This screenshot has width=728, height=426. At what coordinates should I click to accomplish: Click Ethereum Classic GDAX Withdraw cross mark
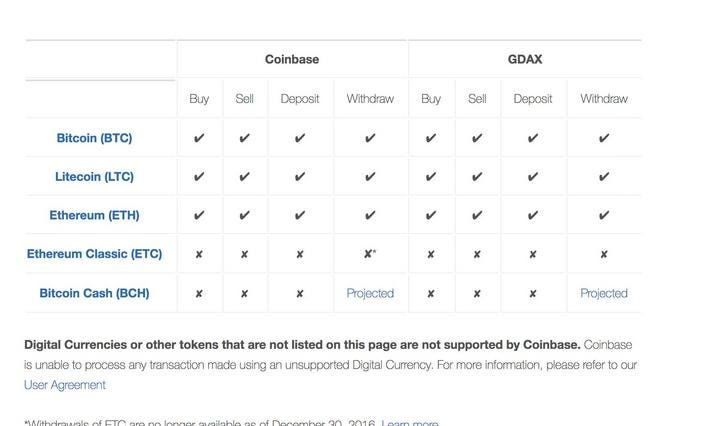point(604,254)
